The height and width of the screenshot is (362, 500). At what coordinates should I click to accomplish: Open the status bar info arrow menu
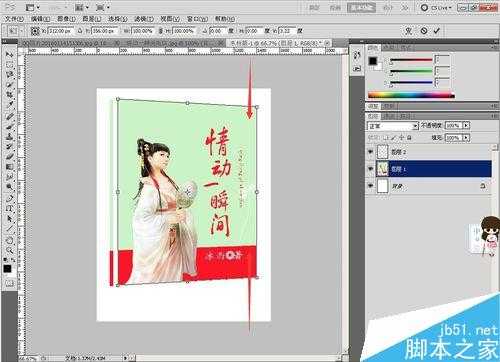126,358
